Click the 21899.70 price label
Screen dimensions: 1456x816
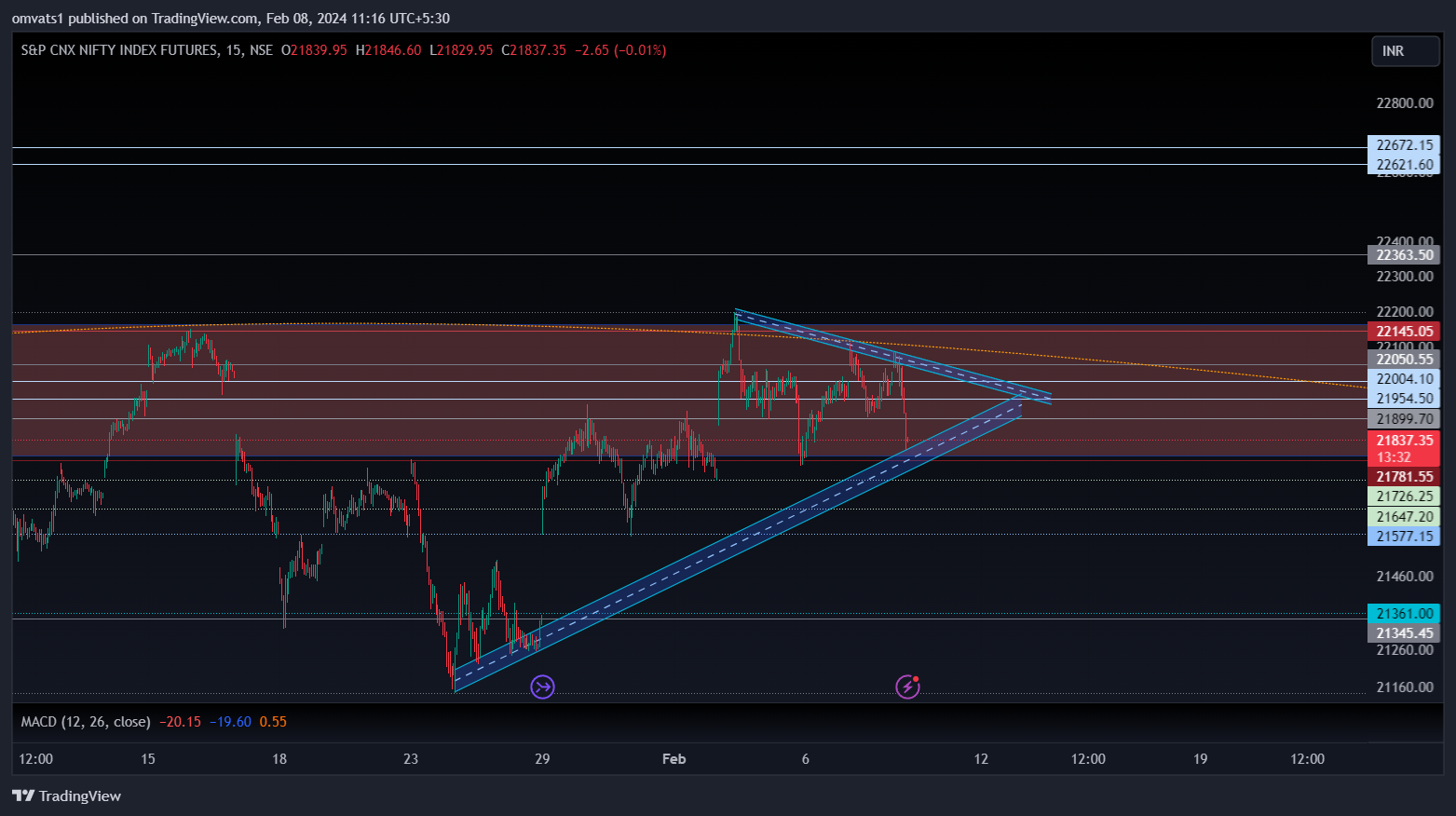(x=1404, y=419)
